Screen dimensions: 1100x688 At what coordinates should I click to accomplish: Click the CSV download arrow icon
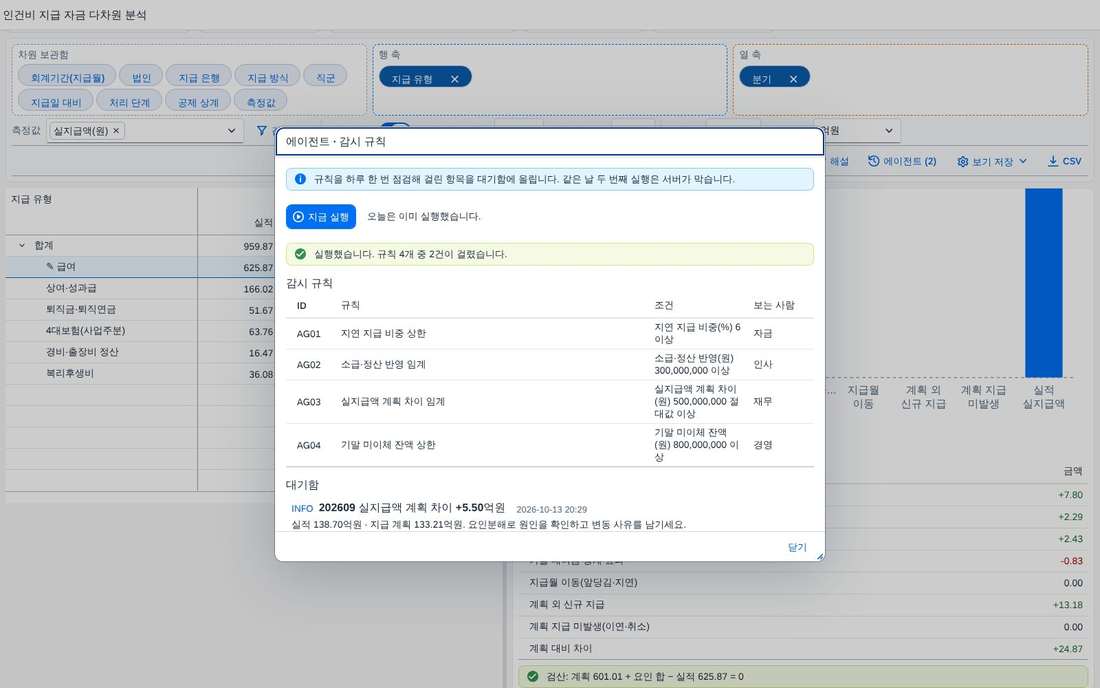point(1053,161)
